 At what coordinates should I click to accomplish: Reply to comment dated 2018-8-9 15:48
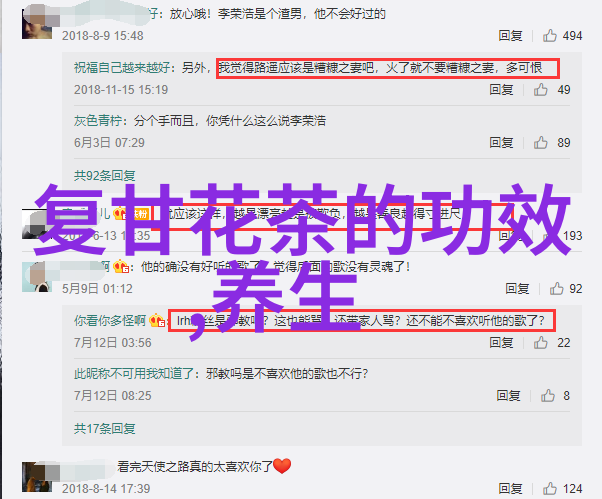point(510,36)
